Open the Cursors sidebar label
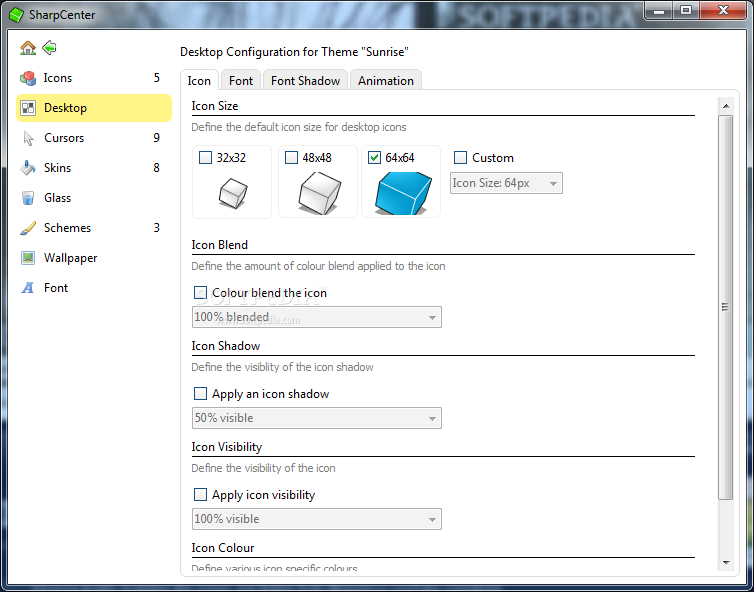Viewport: 754px width, 592px height. [x=64, y=138]
